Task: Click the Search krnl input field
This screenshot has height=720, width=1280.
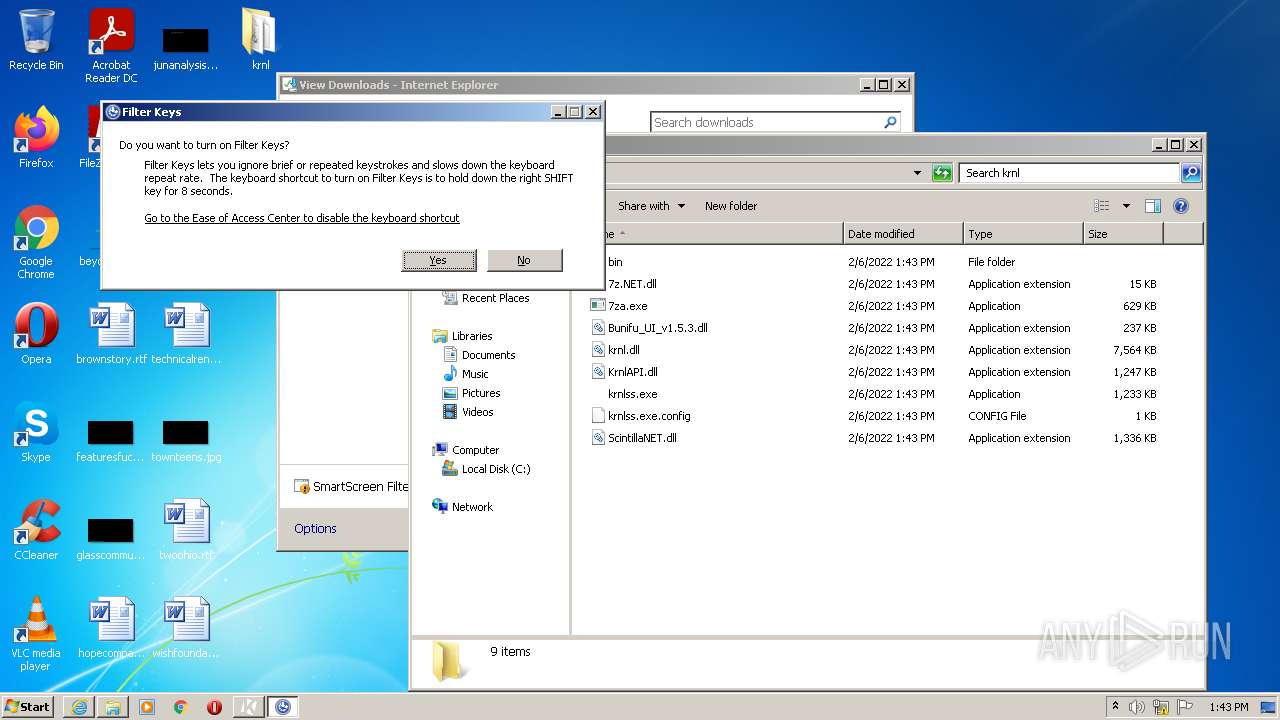Action: pos(1068,173)
